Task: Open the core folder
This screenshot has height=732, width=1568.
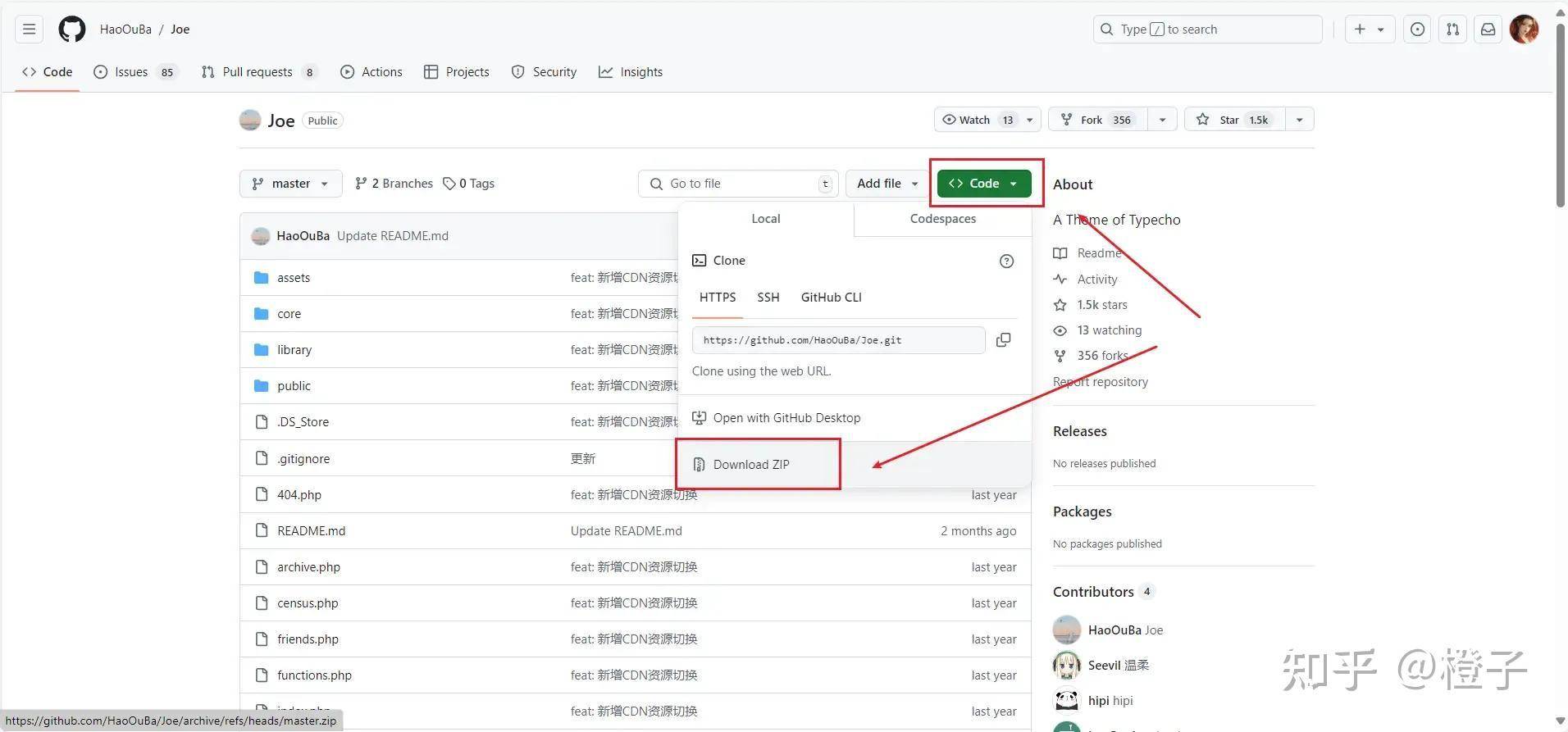Action: pyautogui.click(x=289, y=314)
